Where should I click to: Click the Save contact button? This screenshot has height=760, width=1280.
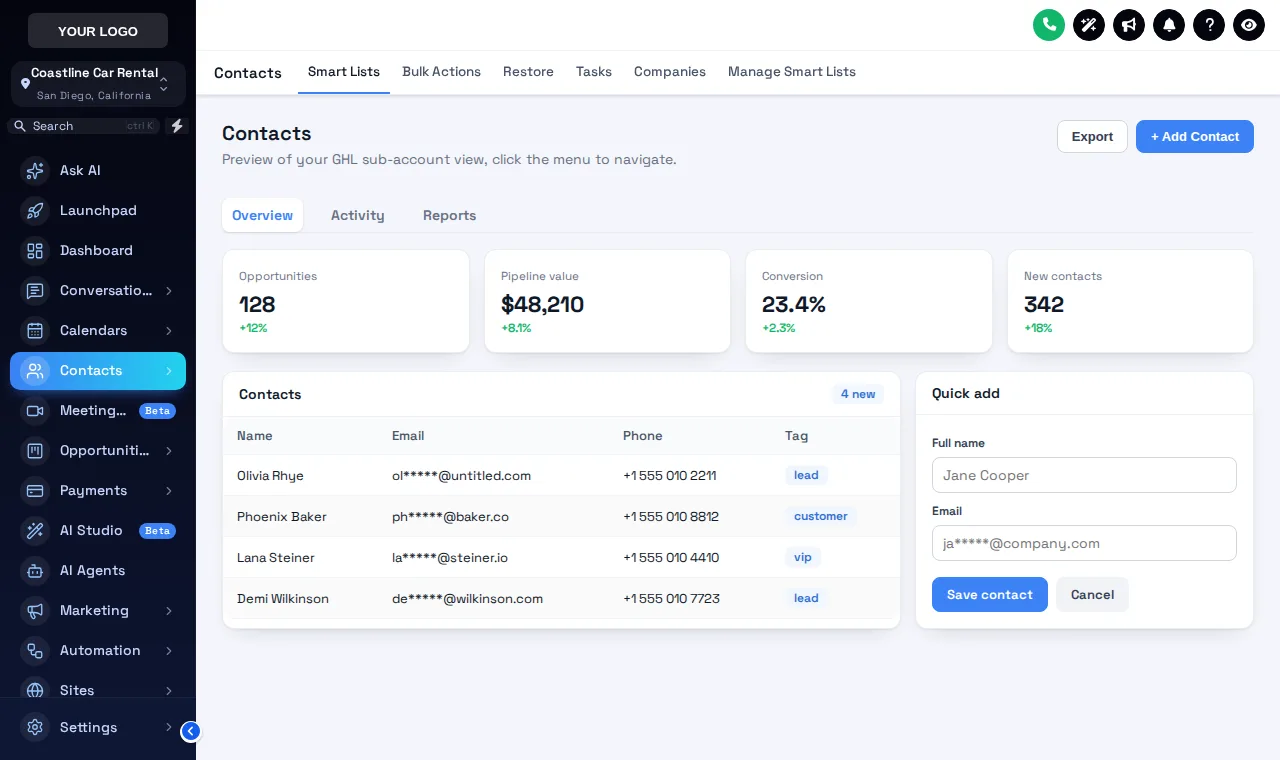pyautogui.click(x=990, y=594)
